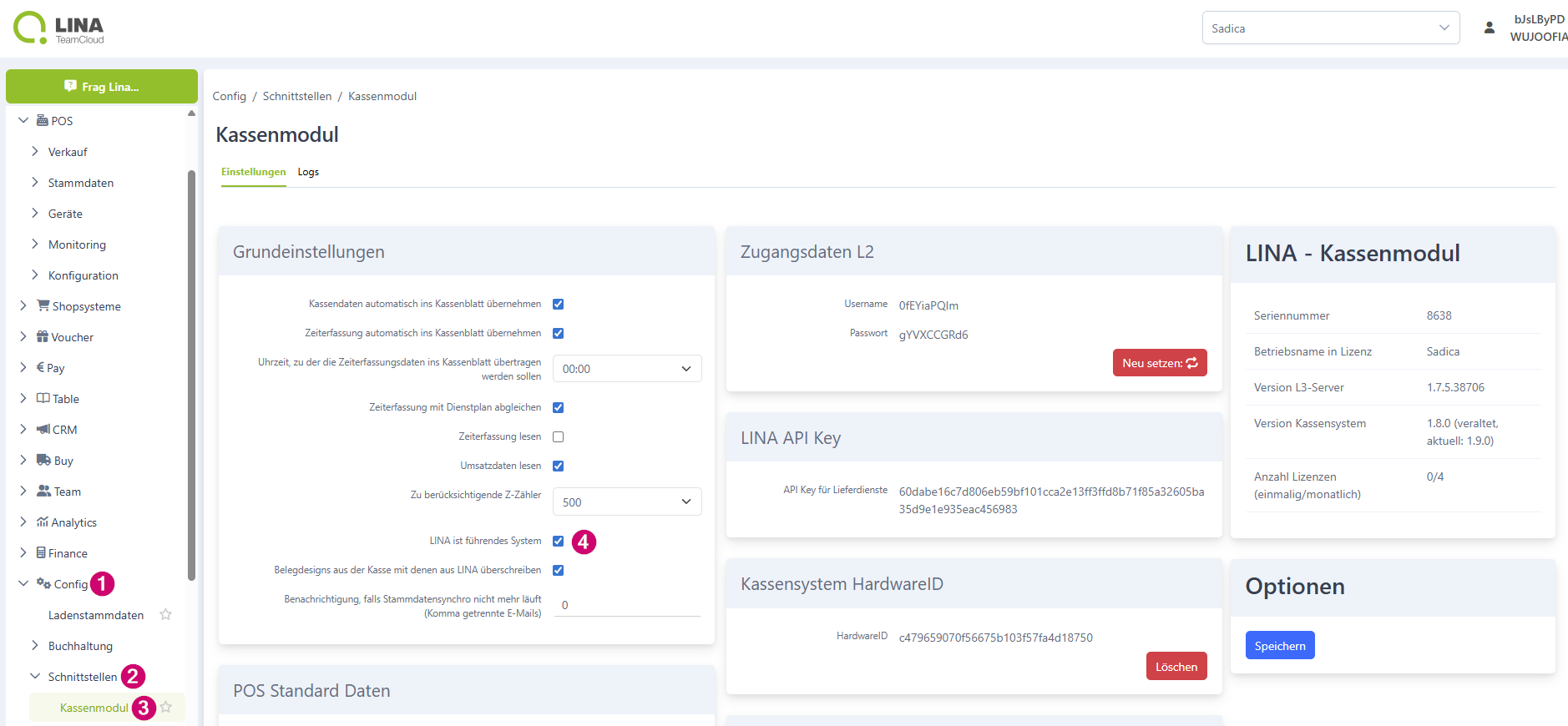1568x726 pixels.
Task: Go to Config in the breadcrumb
Action: [230, 96]
